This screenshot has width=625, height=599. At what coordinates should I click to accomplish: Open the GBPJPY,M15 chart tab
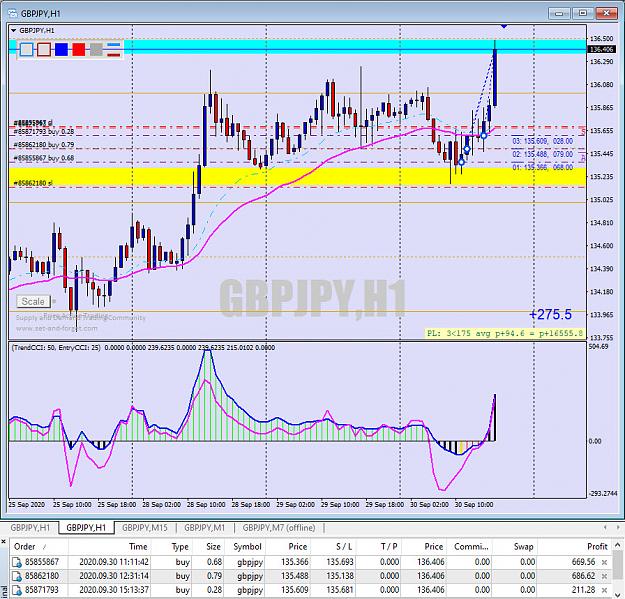(x=145, y=528)
